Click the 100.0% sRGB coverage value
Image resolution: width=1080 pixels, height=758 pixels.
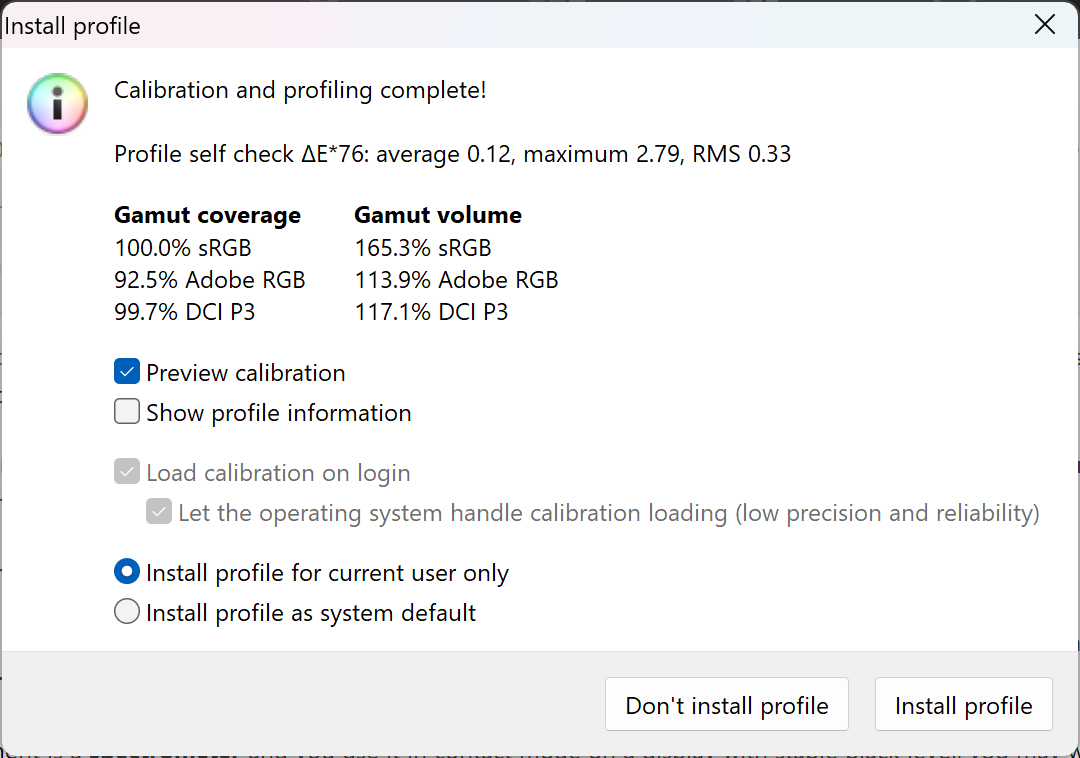(x=183, y=248)
